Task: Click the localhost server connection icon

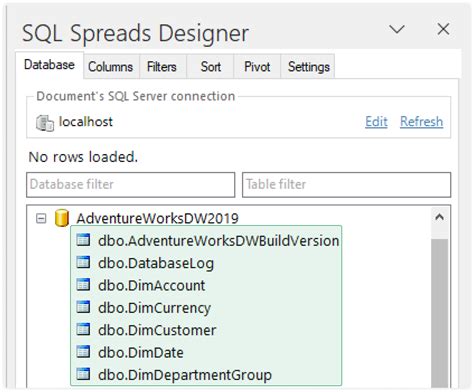Action: click(x=45, y=123)
